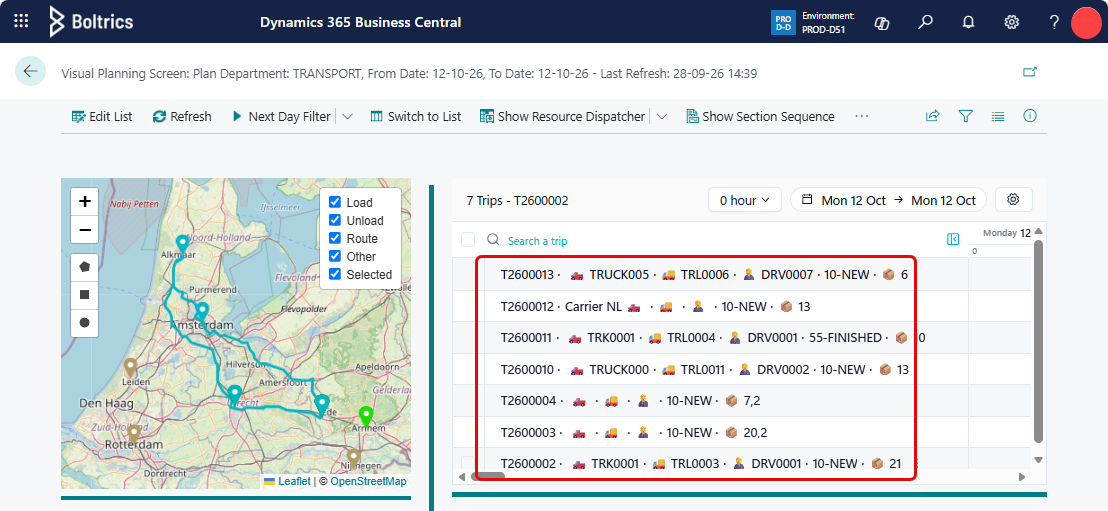Click the share icon in toolbar
The image size is (1108, 511).
[933, 116]
